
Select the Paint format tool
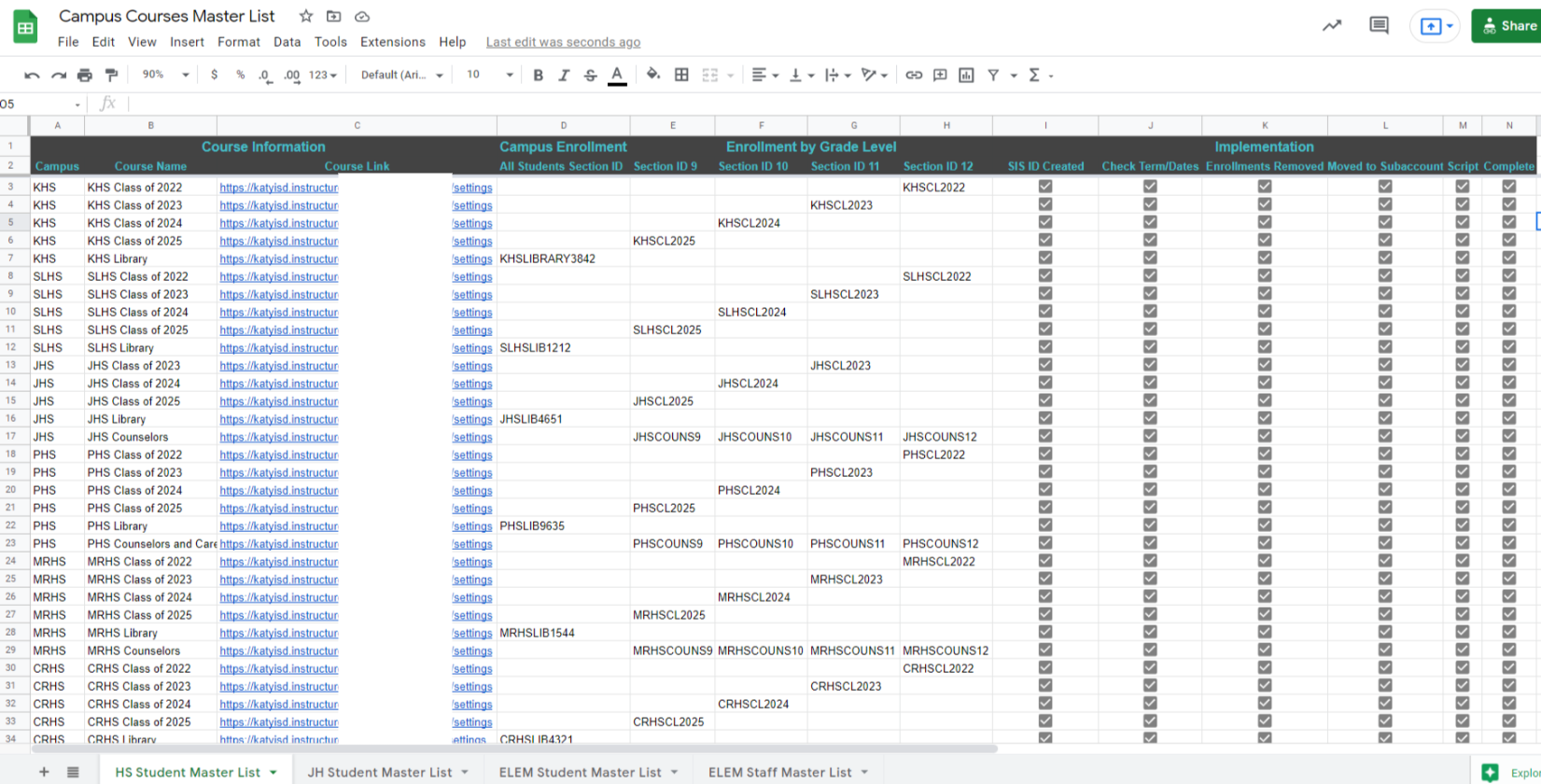111,75
